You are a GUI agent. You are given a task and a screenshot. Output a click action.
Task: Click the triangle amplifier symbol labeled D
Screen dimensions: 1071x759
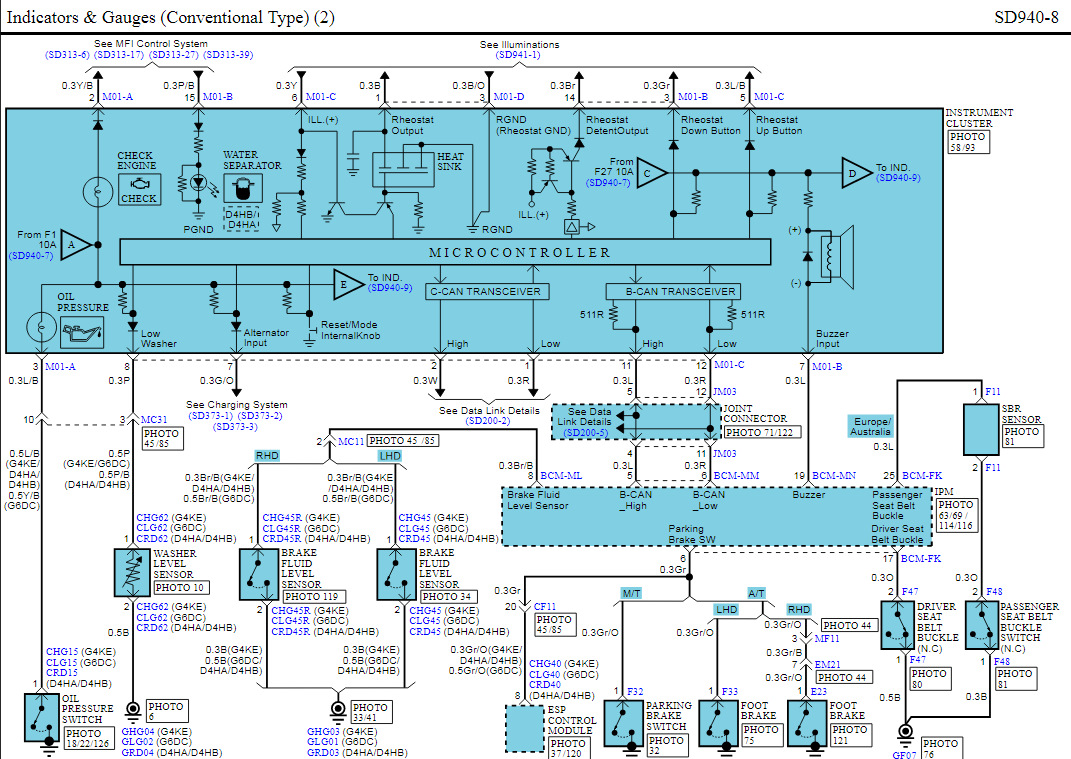pyautogui.click(x=857, y=173)
